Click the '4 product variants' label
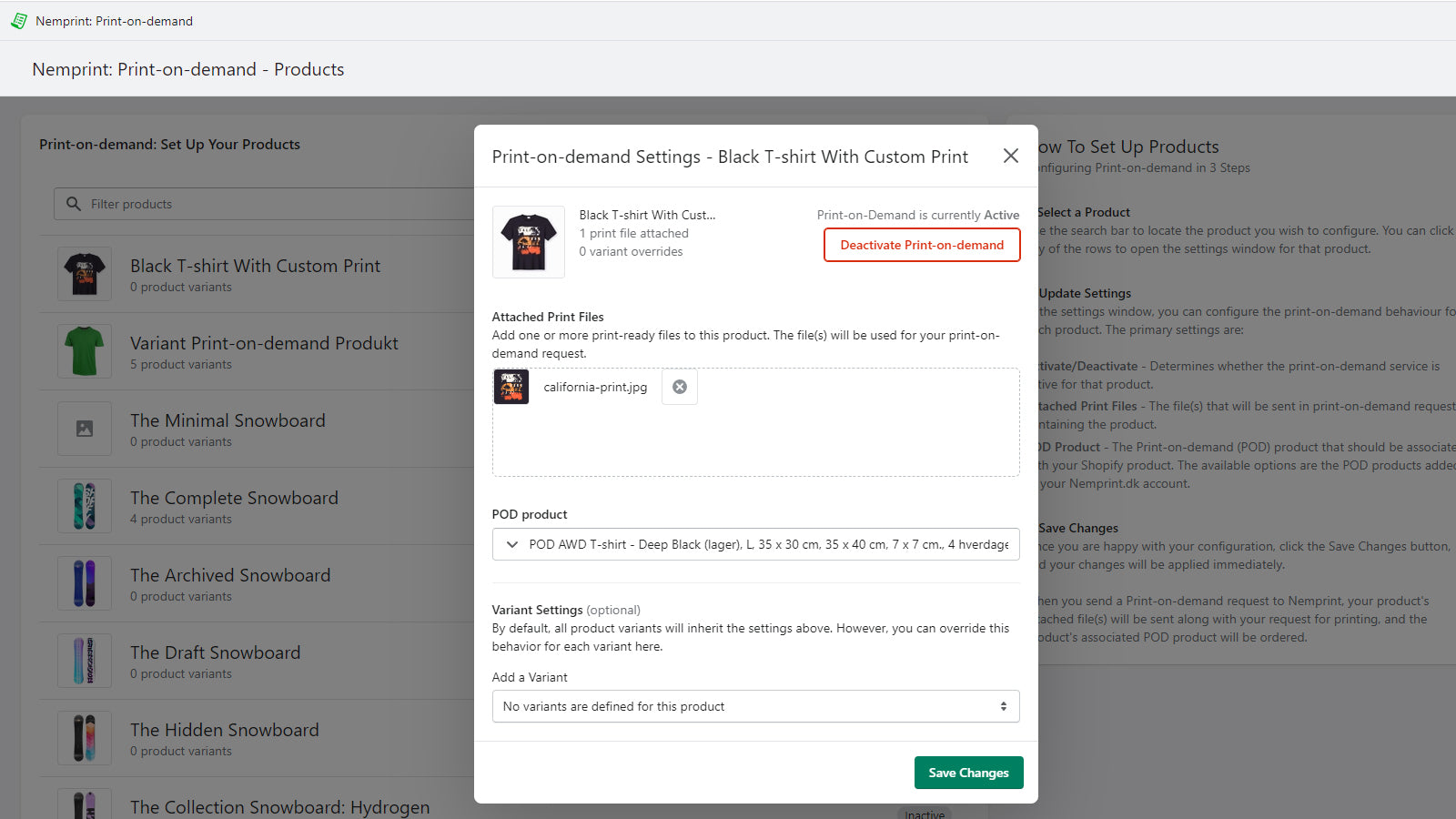Viewport: 1456px width, 819px height. pos(181,519)
